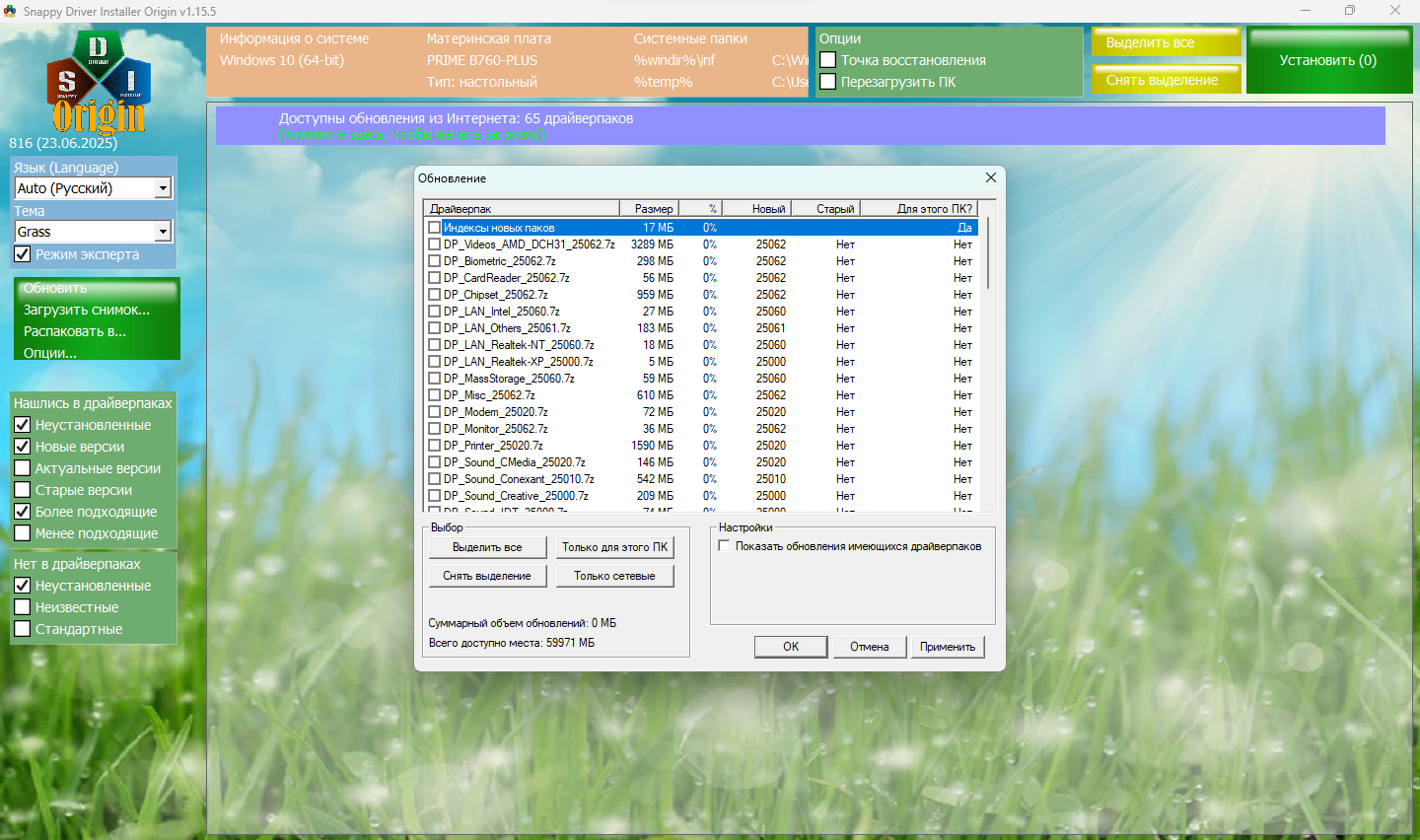
Task: Click the Snappy Driver Installer Origin logo
Action: [x=98, y=83]
